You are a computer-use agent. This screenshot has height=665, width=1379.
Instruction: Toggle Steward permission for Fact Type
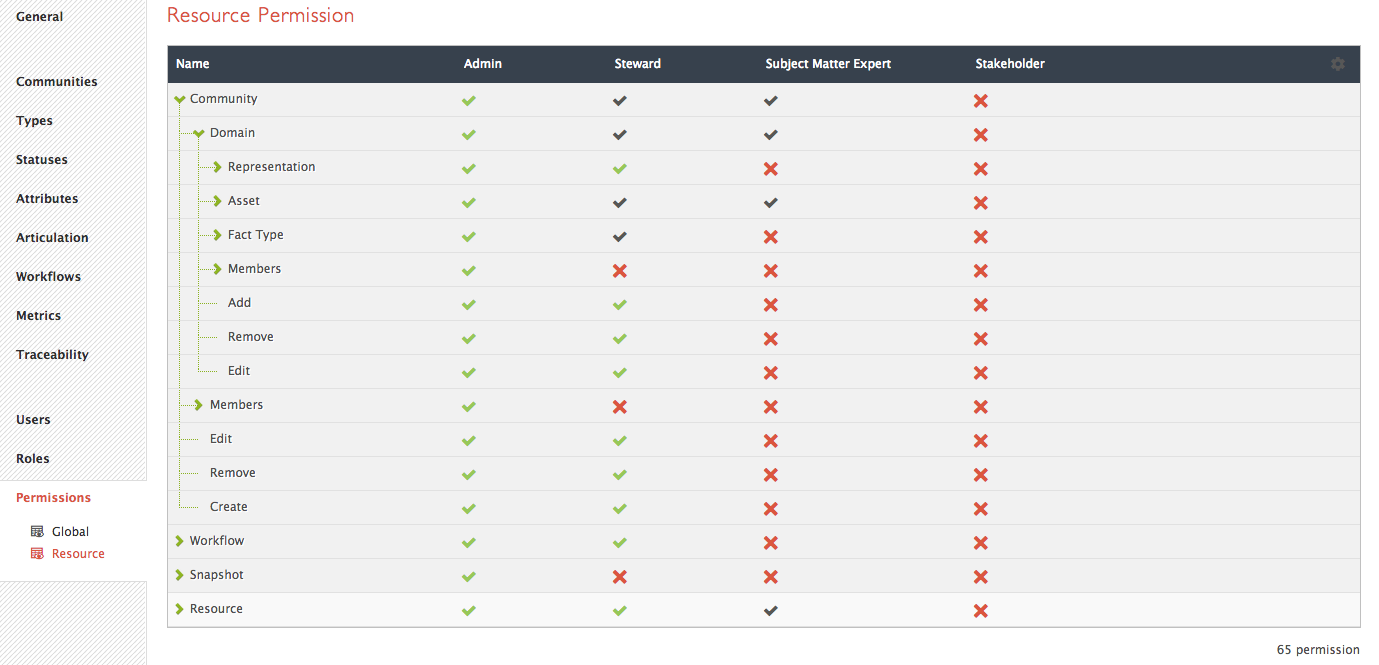pos(620,236)
